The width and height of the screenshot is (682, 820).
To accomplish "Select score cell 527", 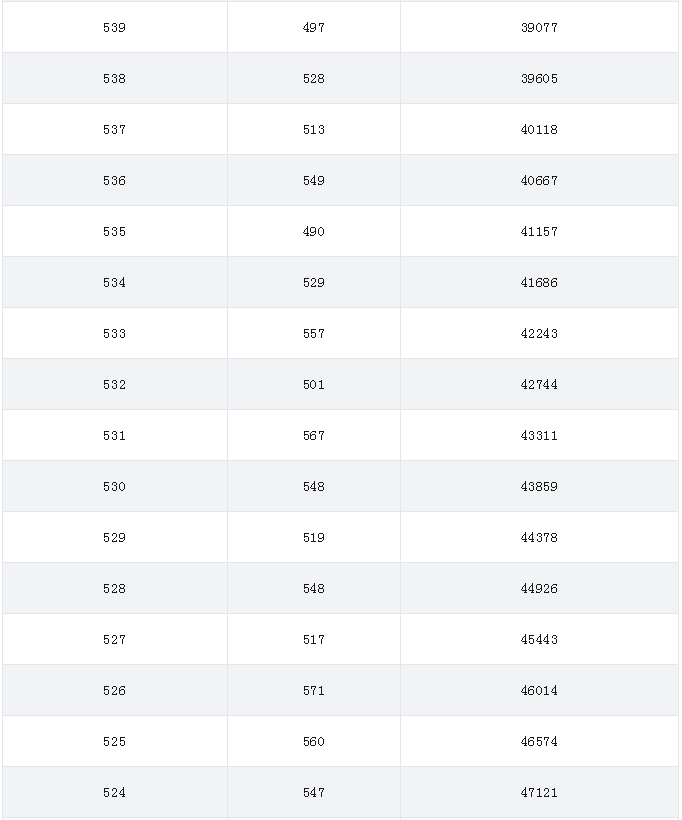I will click(x=115, y=639).
